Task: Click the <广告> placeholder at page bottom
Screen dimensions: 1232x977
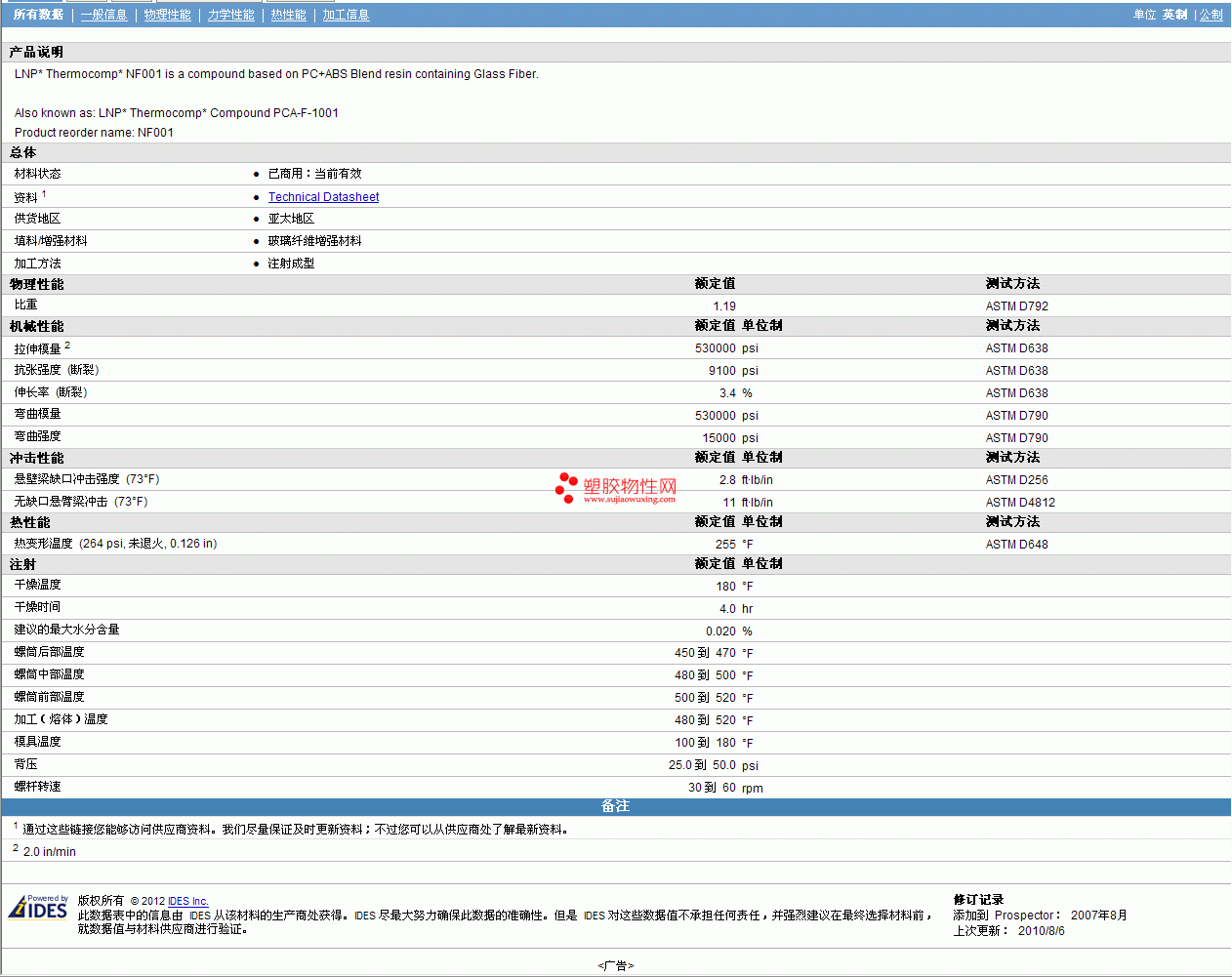Action: click(615, 965)
